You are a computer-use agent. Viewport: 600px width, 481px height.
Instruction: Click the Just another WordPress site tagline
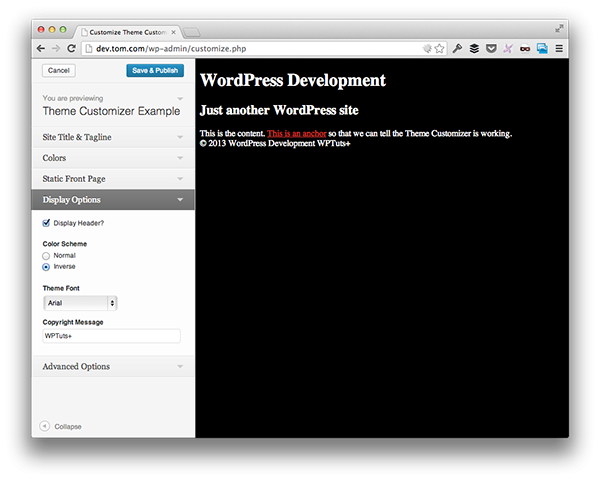coord(279,110)
